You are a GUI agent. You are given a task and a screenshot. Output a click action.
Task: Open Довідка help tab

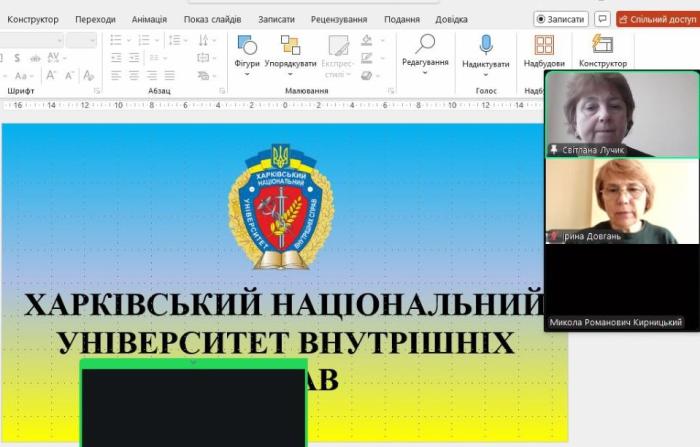tap(451, 20)
